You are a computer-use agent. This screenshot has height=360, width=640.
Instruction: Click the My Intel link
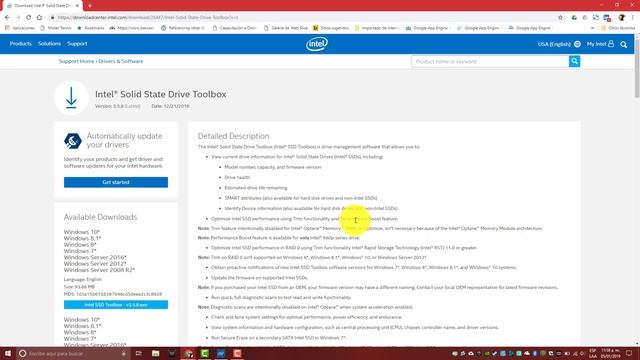(596, 44)
